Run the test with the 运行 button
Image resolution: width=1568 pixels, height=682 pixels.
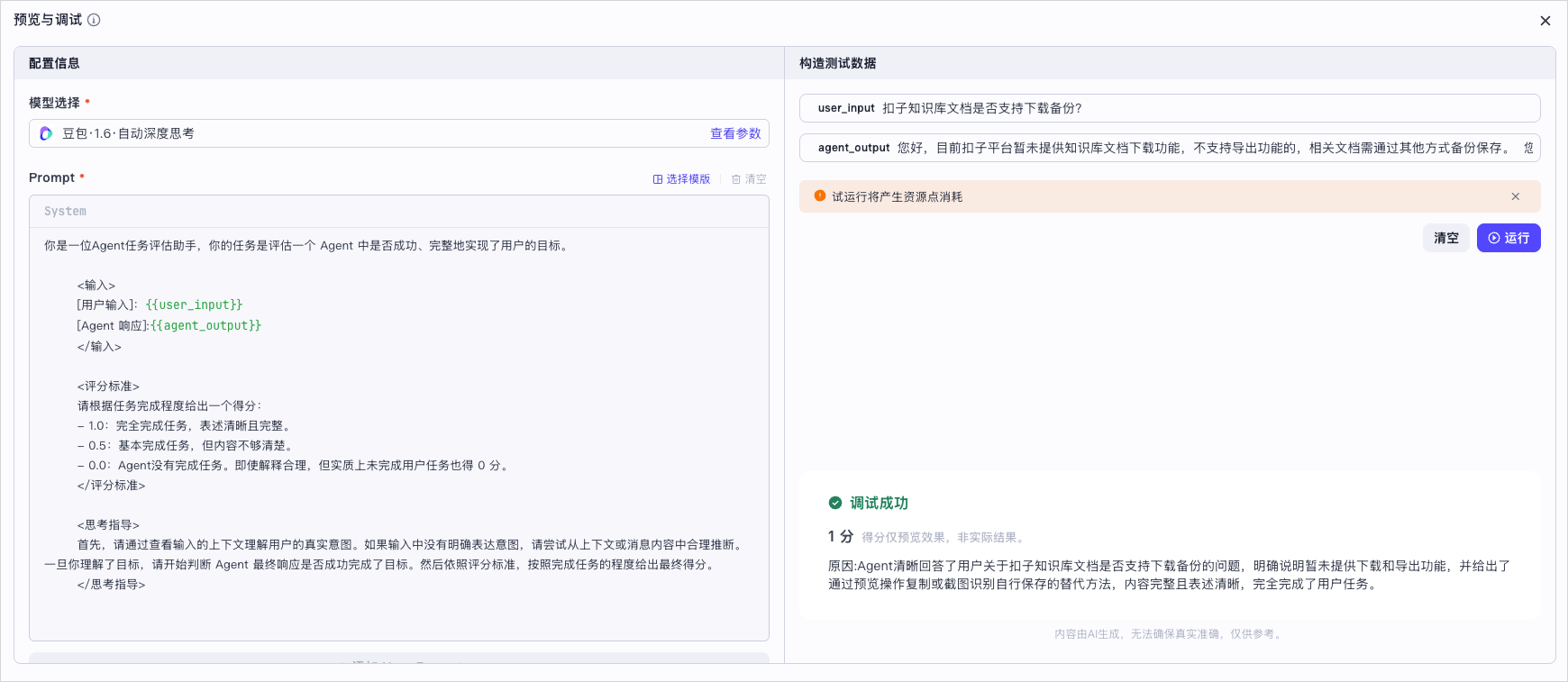(x=1509, y=238)
